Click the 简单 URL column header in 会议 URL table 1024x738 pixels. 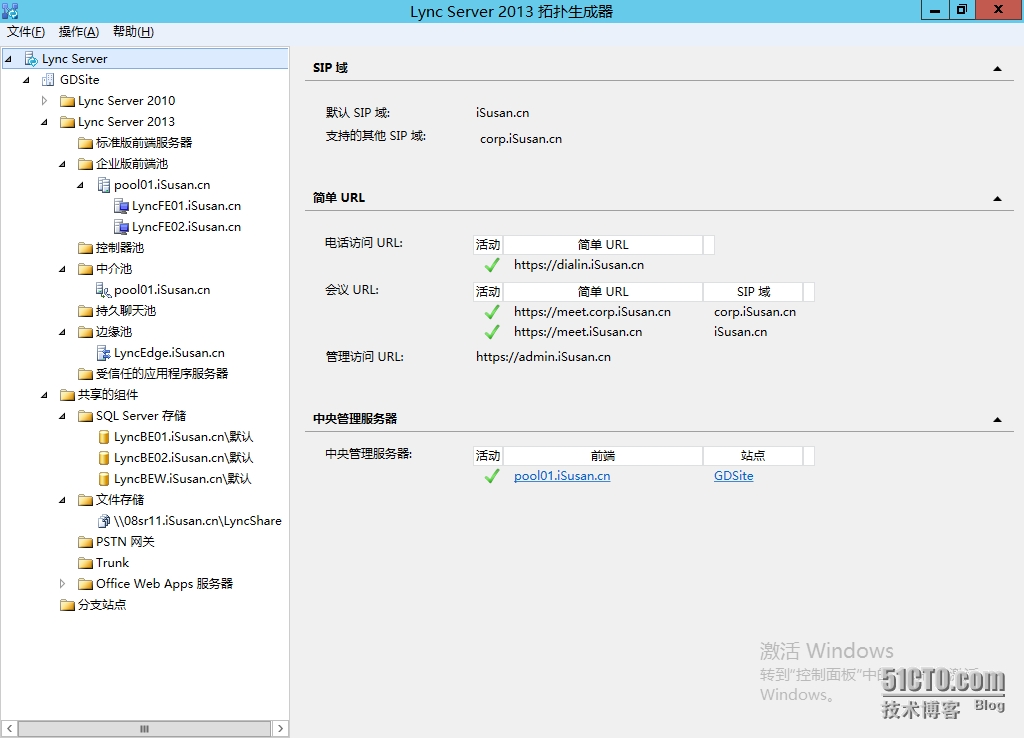point(603,291)
